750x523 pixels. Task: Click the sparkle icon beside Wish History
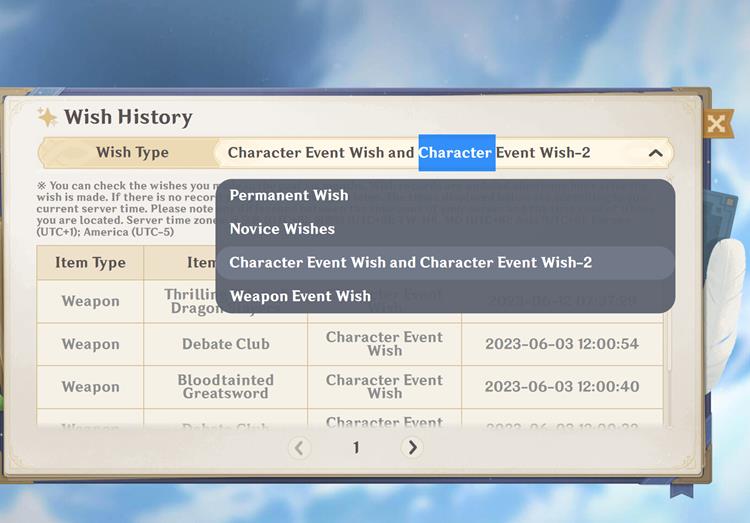(47, 117)
